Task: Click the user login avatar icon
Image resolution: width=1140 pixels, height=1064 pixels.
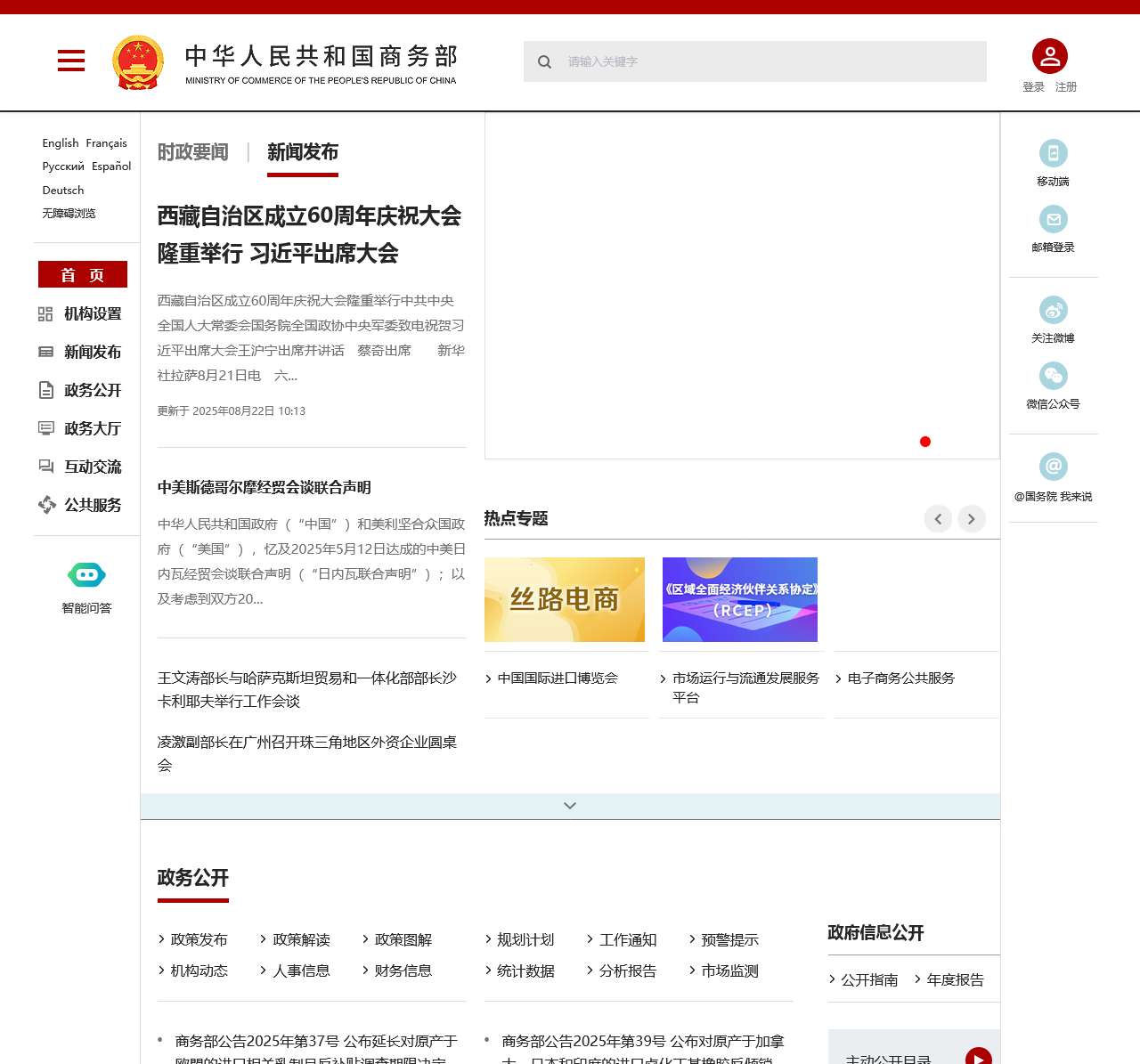Action: click(x=1049, y=56)
